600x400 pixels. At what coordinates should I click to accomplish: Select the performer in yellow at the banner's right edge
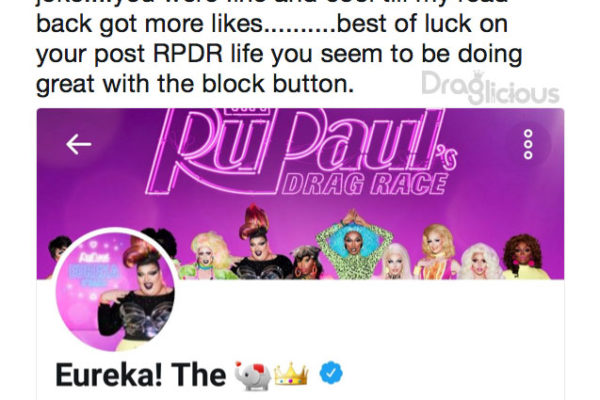525,257
